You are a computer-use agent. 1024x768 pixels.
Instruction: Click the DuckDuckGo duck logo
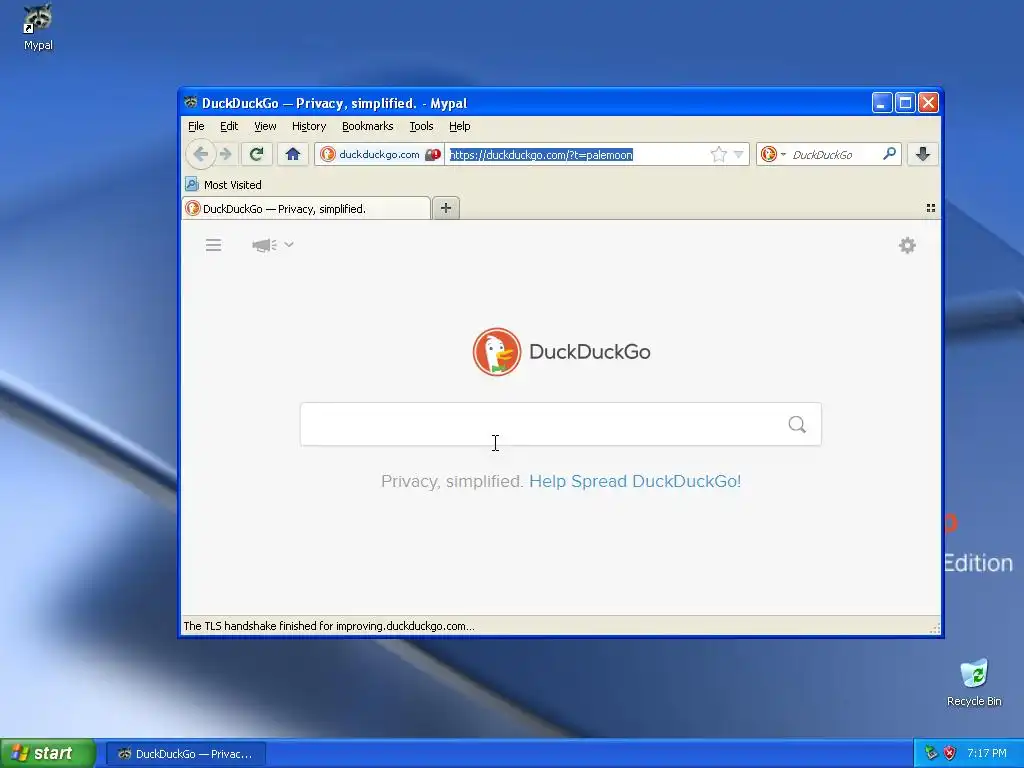pos(497,352)
